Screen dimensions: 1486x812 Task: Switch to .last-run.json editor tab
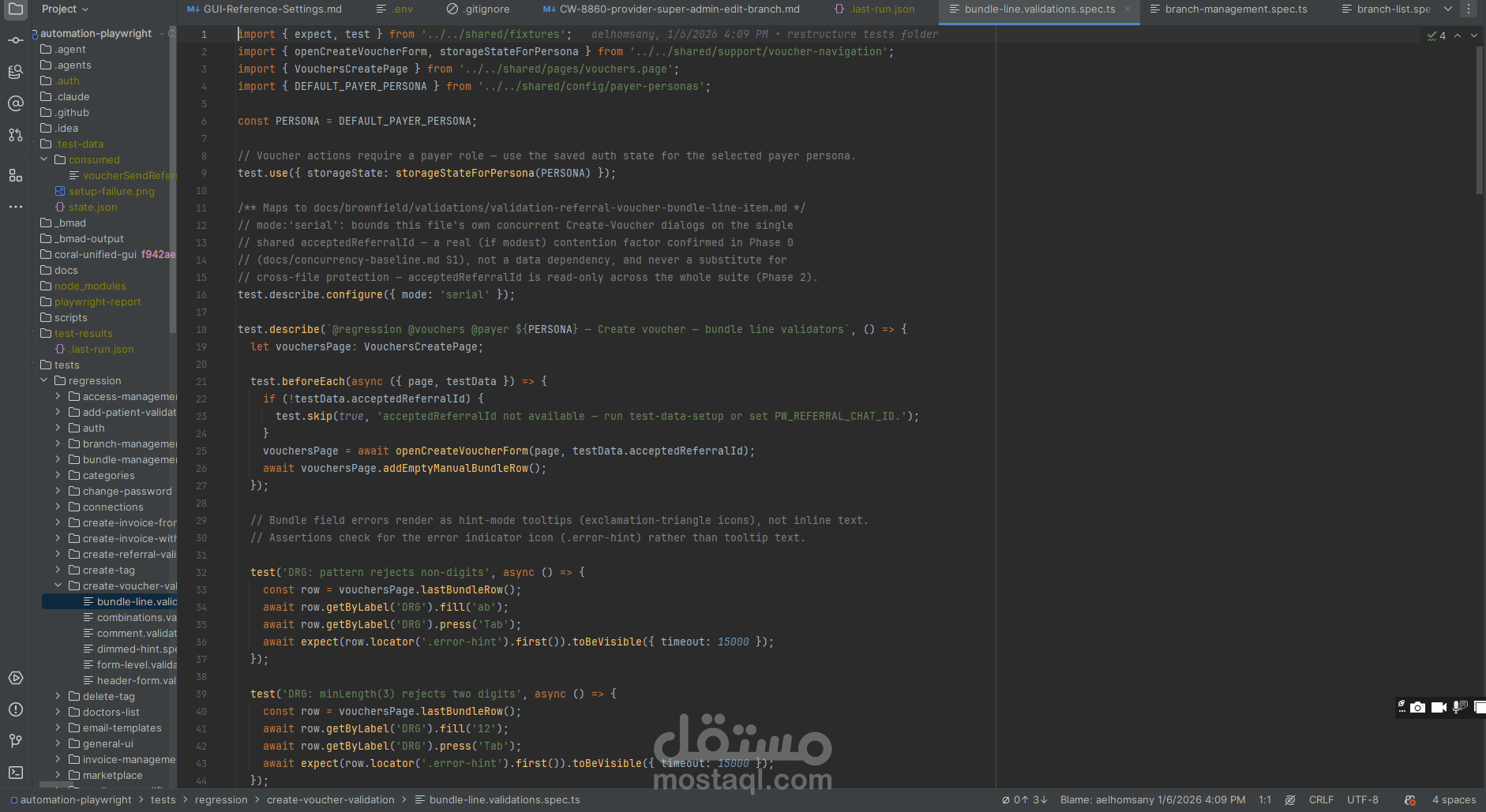875,9
